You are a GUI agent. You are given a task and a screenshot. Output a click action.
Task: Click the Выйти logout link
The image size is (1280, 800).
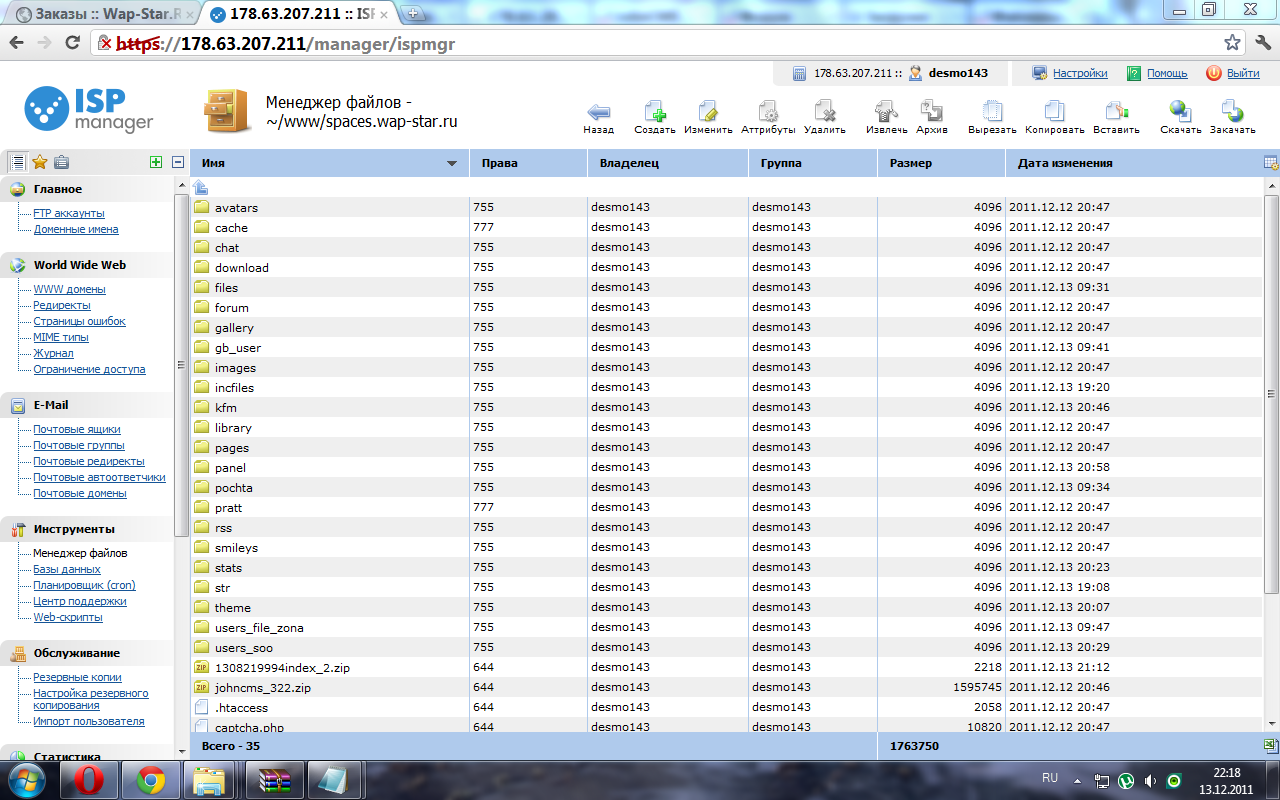click(x=1242, y=73)
